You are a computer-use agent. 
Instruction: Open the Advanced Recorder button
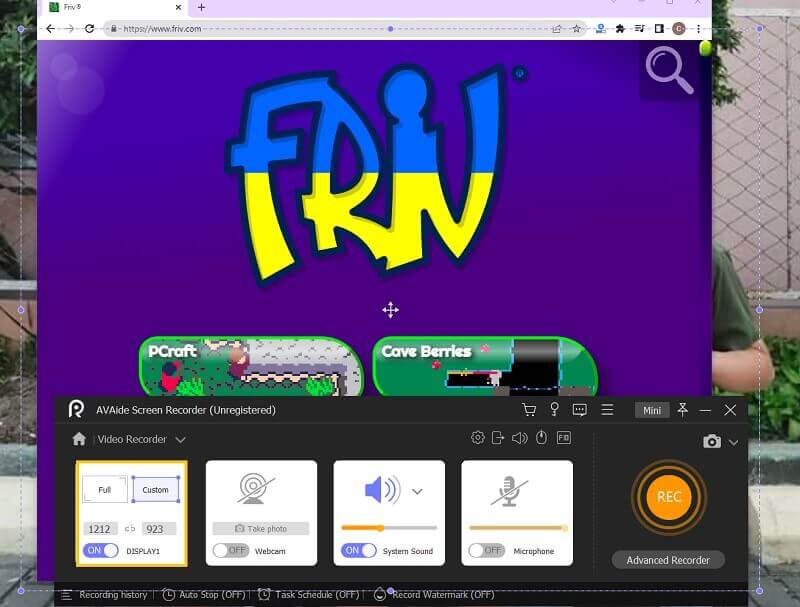click(668, 560)
